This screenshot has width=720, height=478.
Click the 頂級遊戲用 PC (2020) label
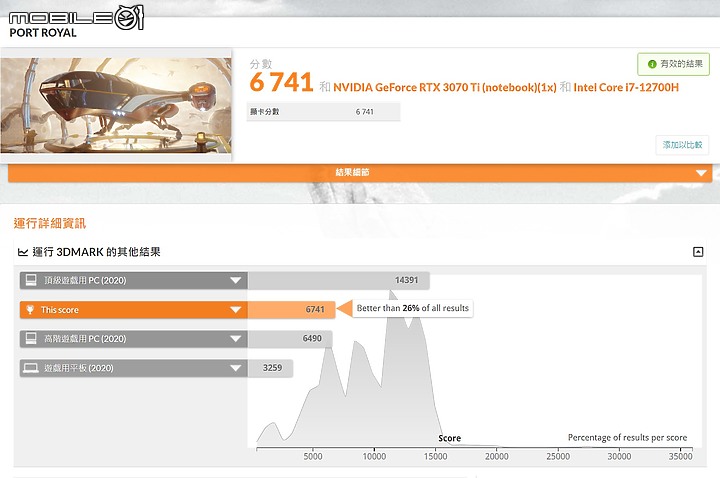[85, 281]
